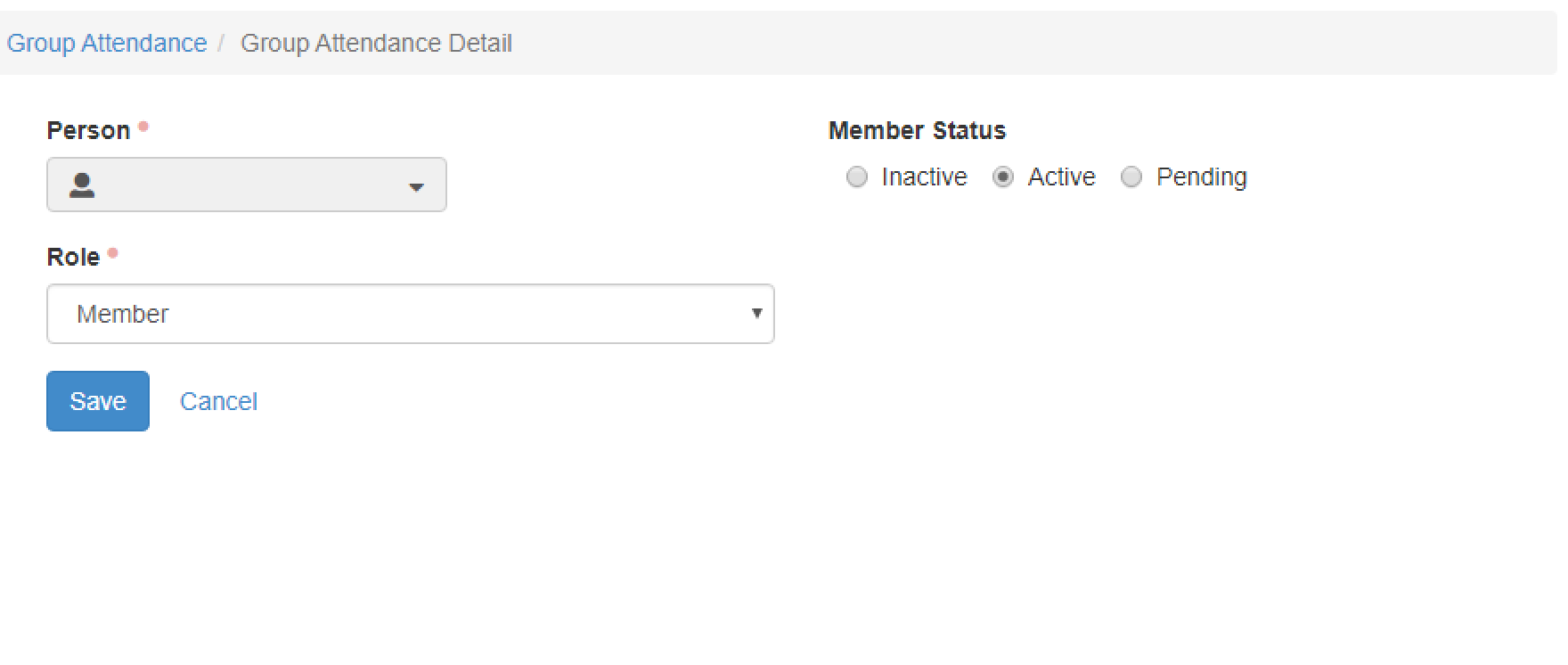Select the Group Attendance Detail breadcrumb item
Screen dimensions: 1568x665
pyautogui.click(x=377, y=42)
